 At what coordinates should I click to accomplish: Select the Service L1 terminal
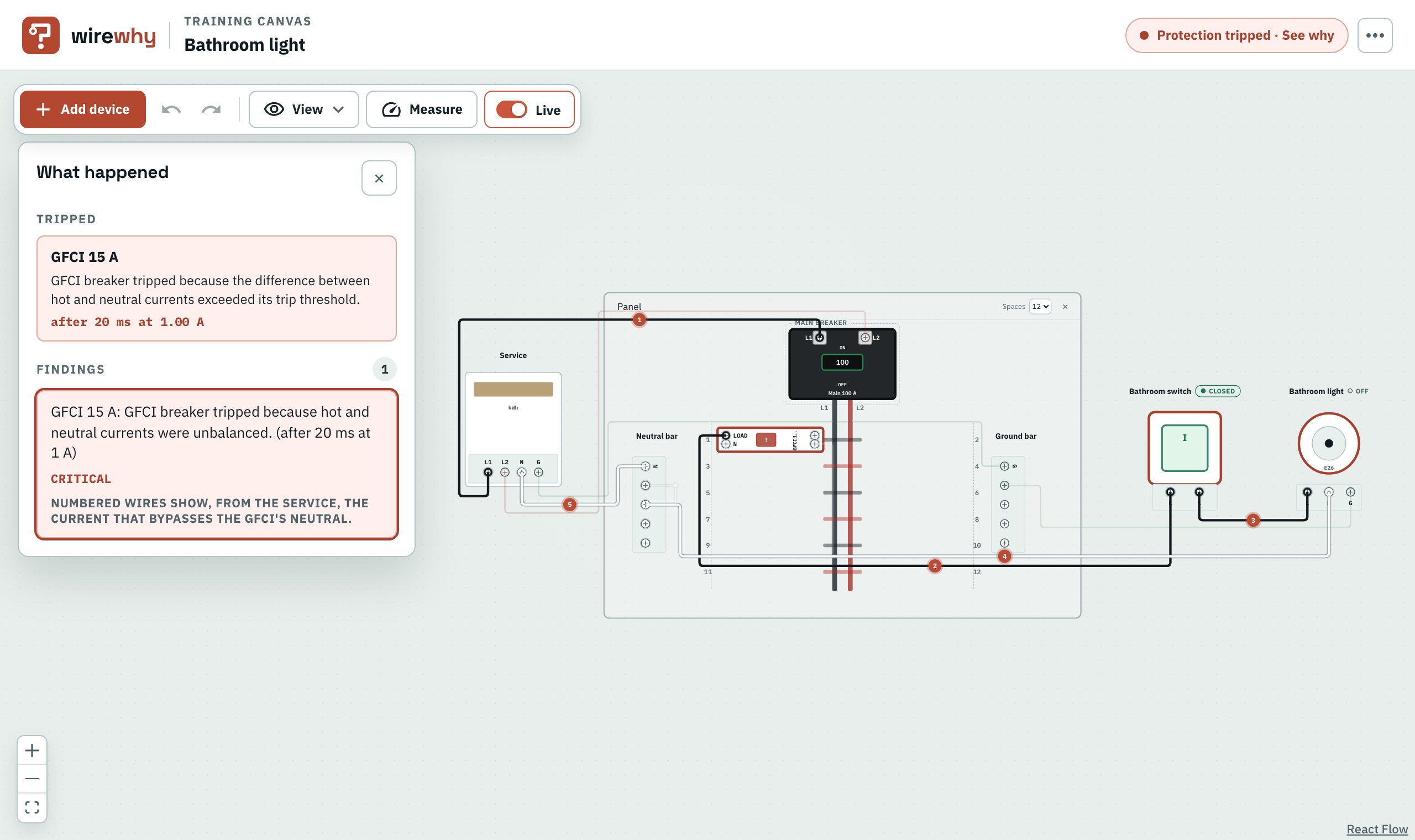click(488, 472)
